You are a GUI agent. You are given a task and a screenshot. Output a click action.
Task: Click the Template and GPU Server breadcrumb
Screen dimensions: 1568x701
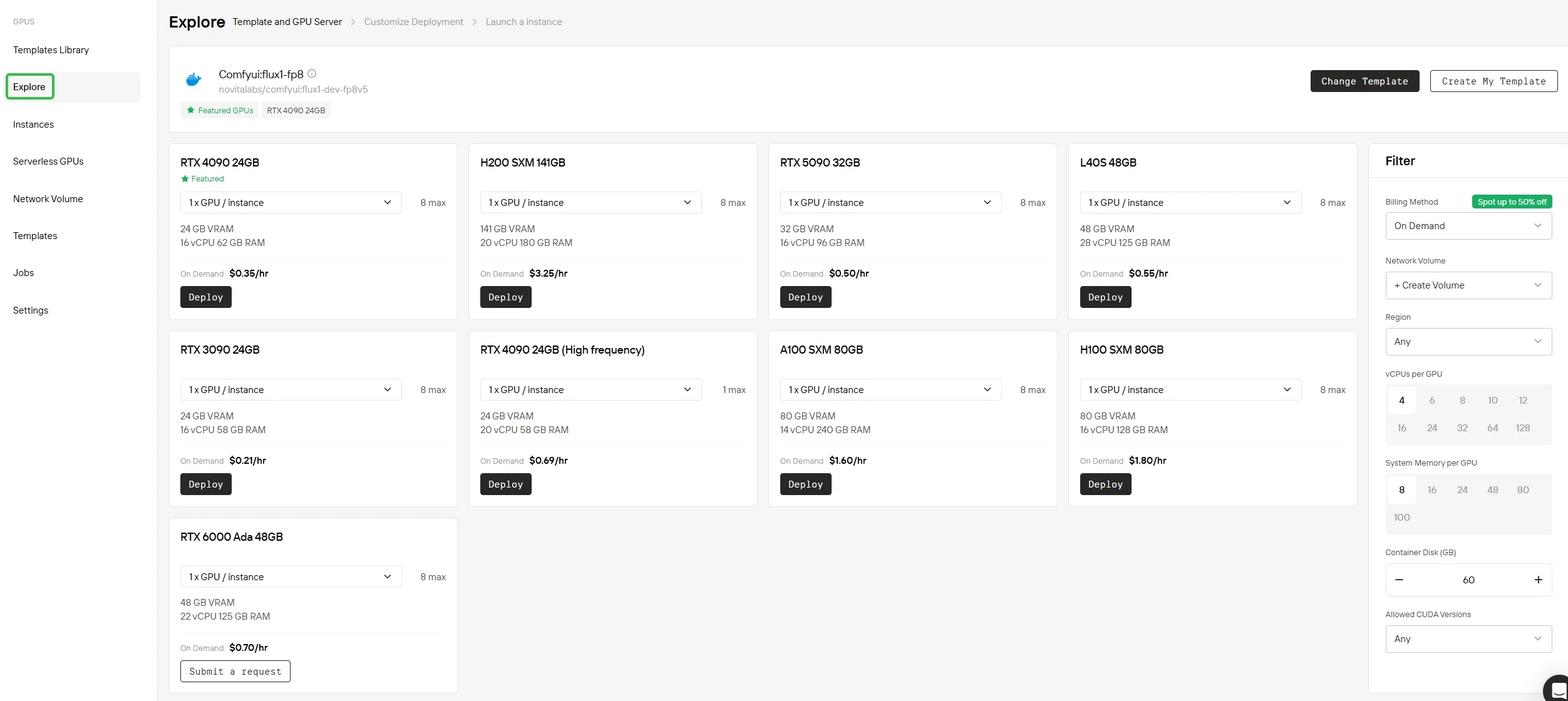pyautogui.click(x=287, y=22)
